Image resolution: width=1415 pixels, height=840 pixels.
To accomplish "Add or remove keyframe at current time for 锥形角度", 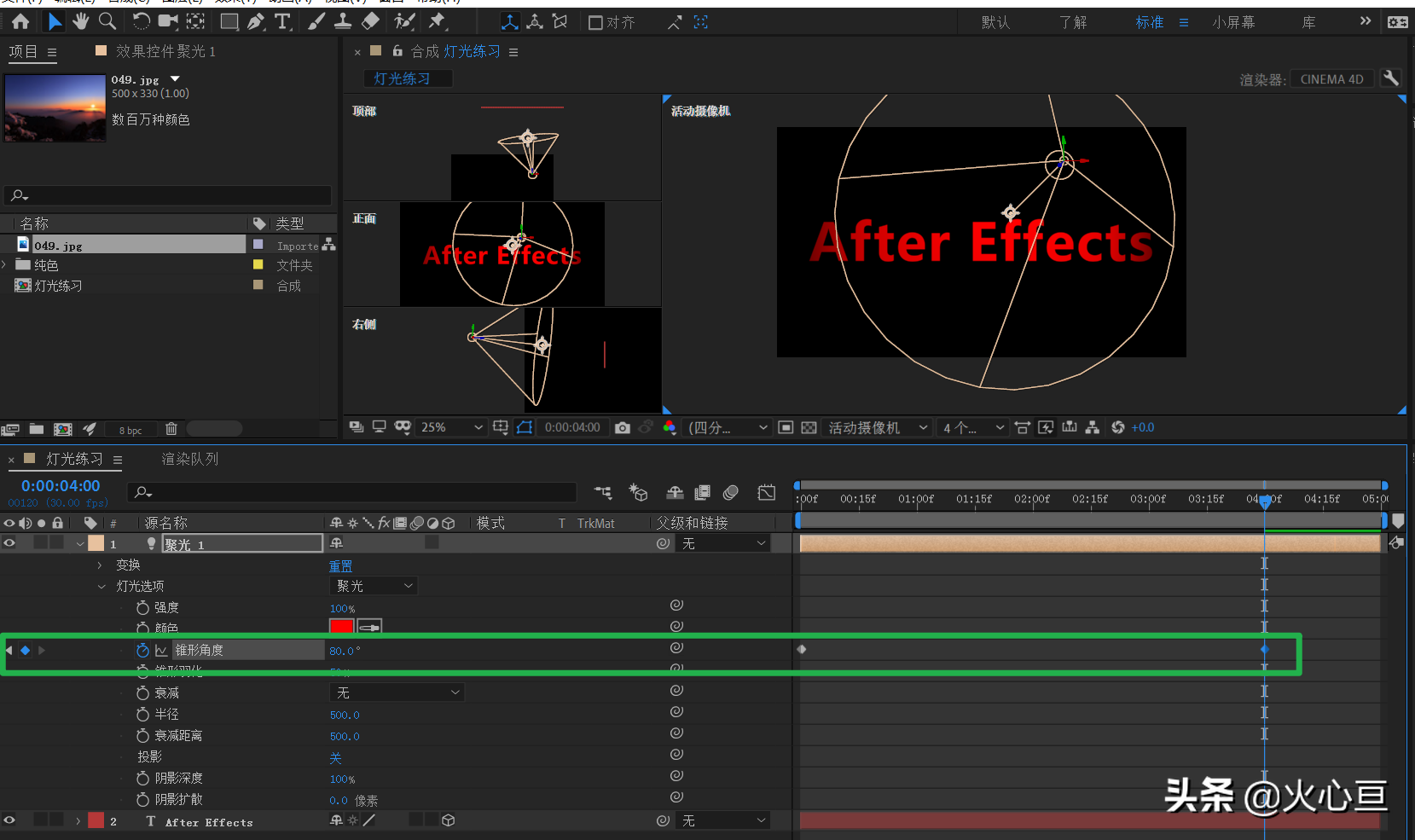I will click(25, 650).
